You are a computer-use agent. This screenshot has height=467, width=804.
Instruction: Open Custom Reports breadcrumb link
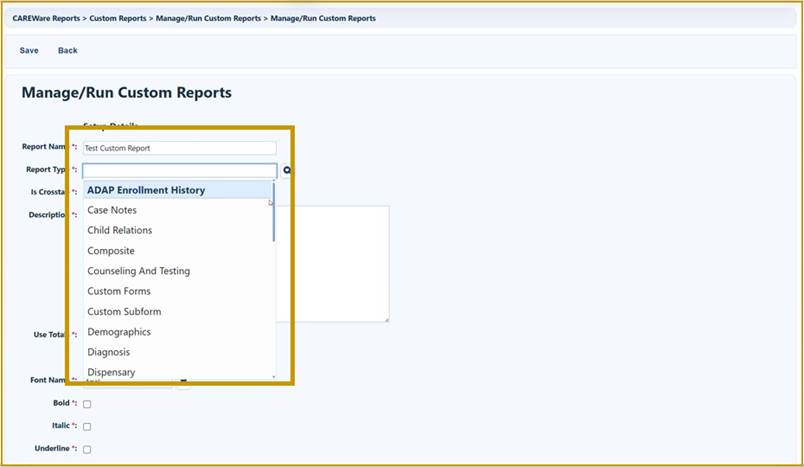(118, 18)
